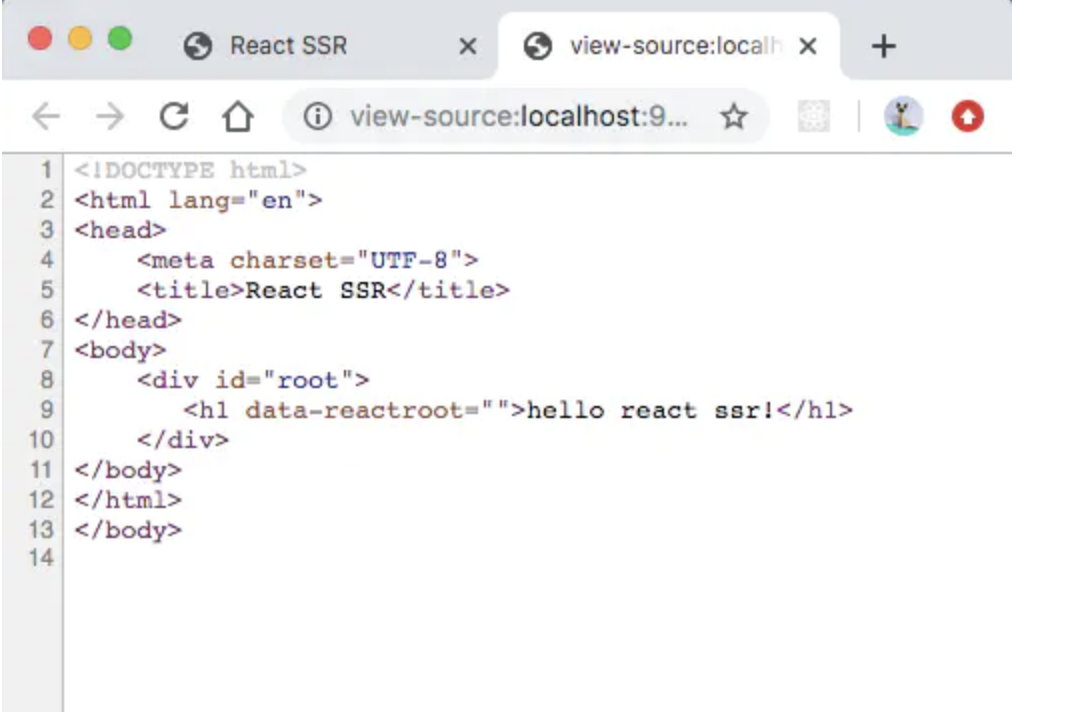Viewport: 1084px width, 712px height.
Task: Click the address bar URL field
Action: click(518, 118)
